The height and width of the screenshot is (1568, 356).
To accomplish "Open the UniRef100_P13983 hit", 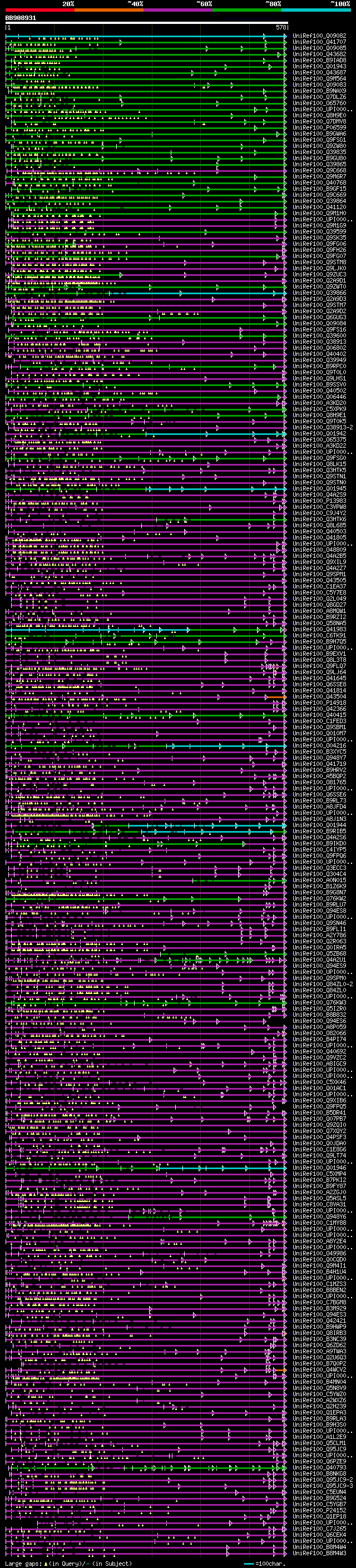I will tap(319, 501).
